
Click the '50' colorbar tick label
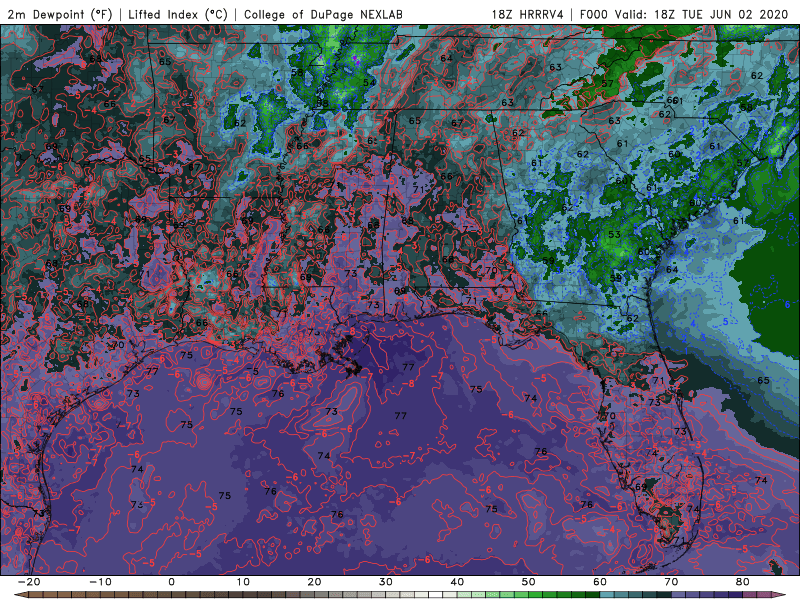tap(529, 582)
